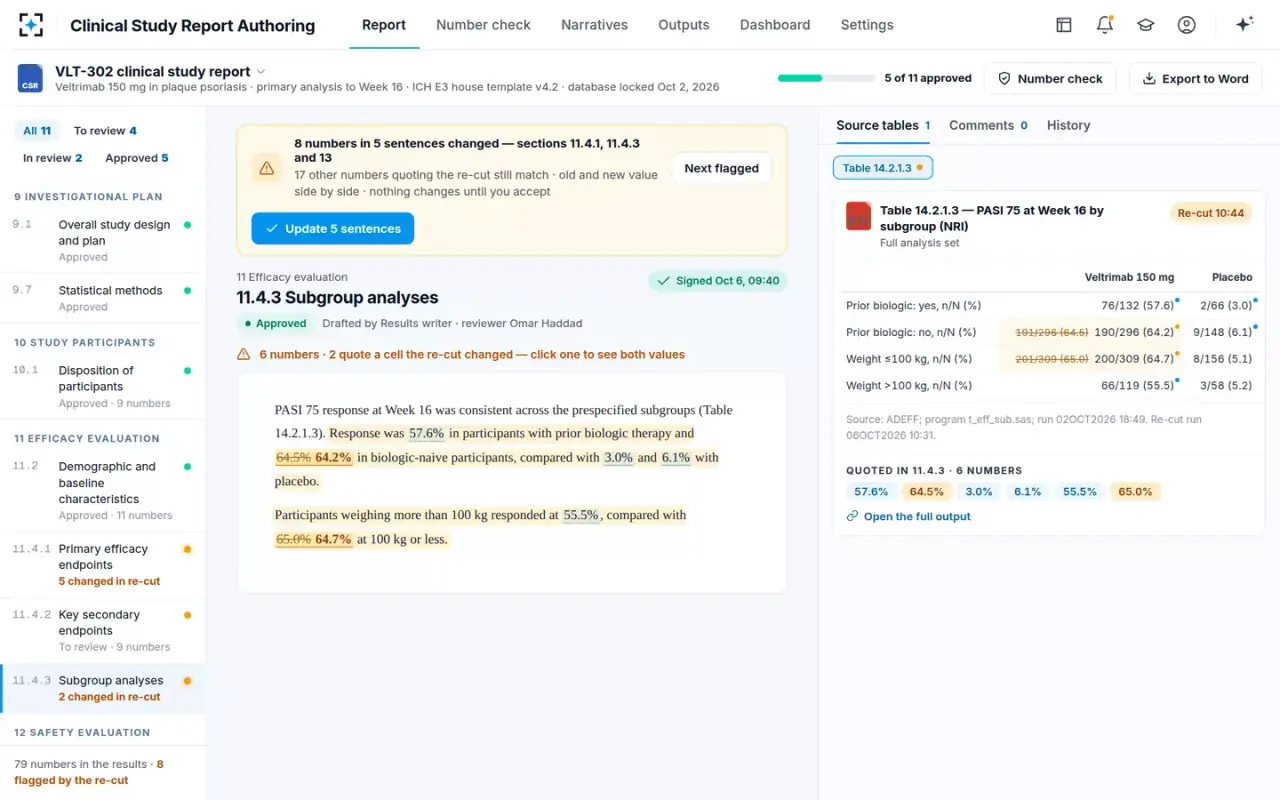Open notifications bell icon
The image size is (1280, 800).
pos(1105,25)
